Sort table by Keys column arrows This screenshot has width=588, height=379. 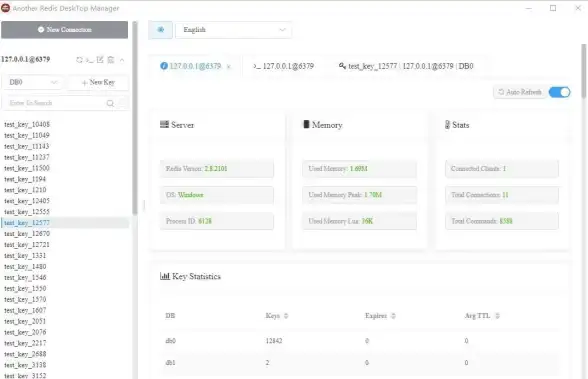pyautogui.click(x=286, y=316)
